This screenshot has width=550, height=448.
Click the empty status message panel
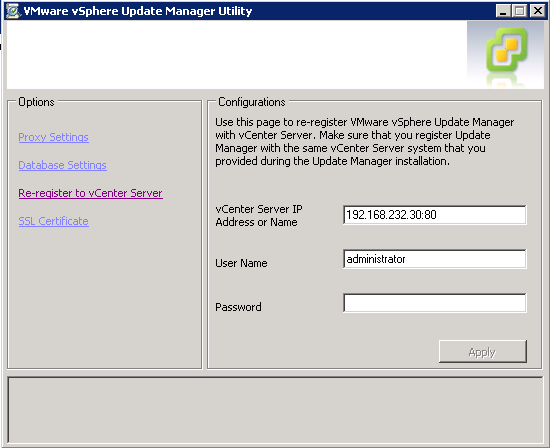click(x=275, y=410)
